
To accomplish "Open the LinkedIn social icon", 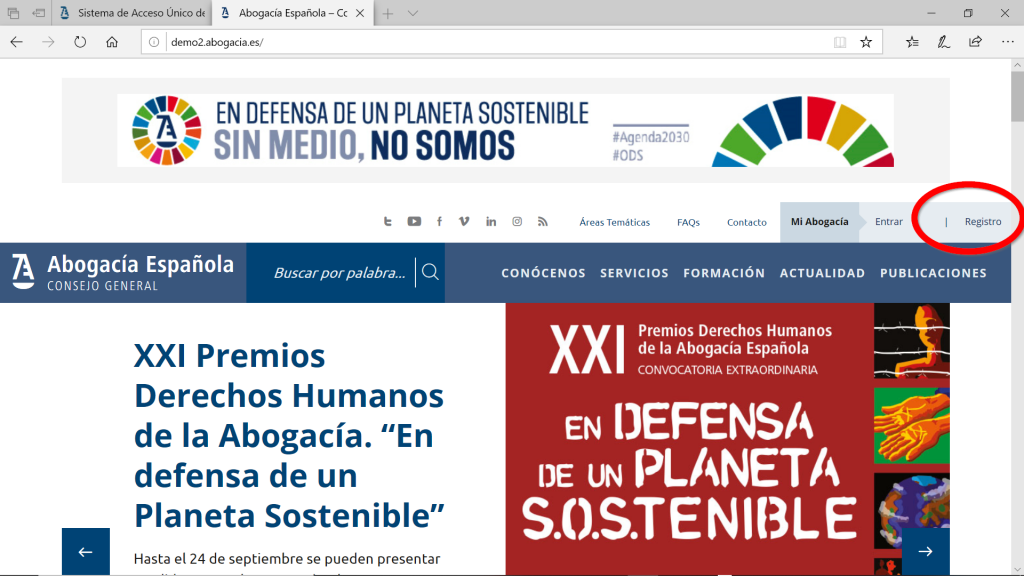I will click(491, 221).
